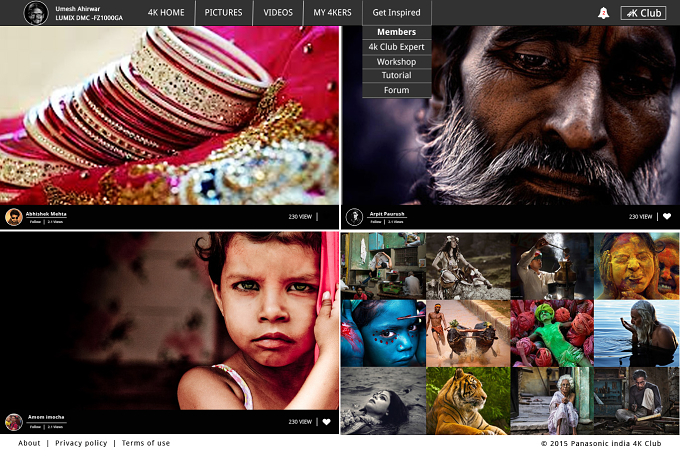Open the blue painted face thumbnail

pyautogui.click(x=383, y=333)
